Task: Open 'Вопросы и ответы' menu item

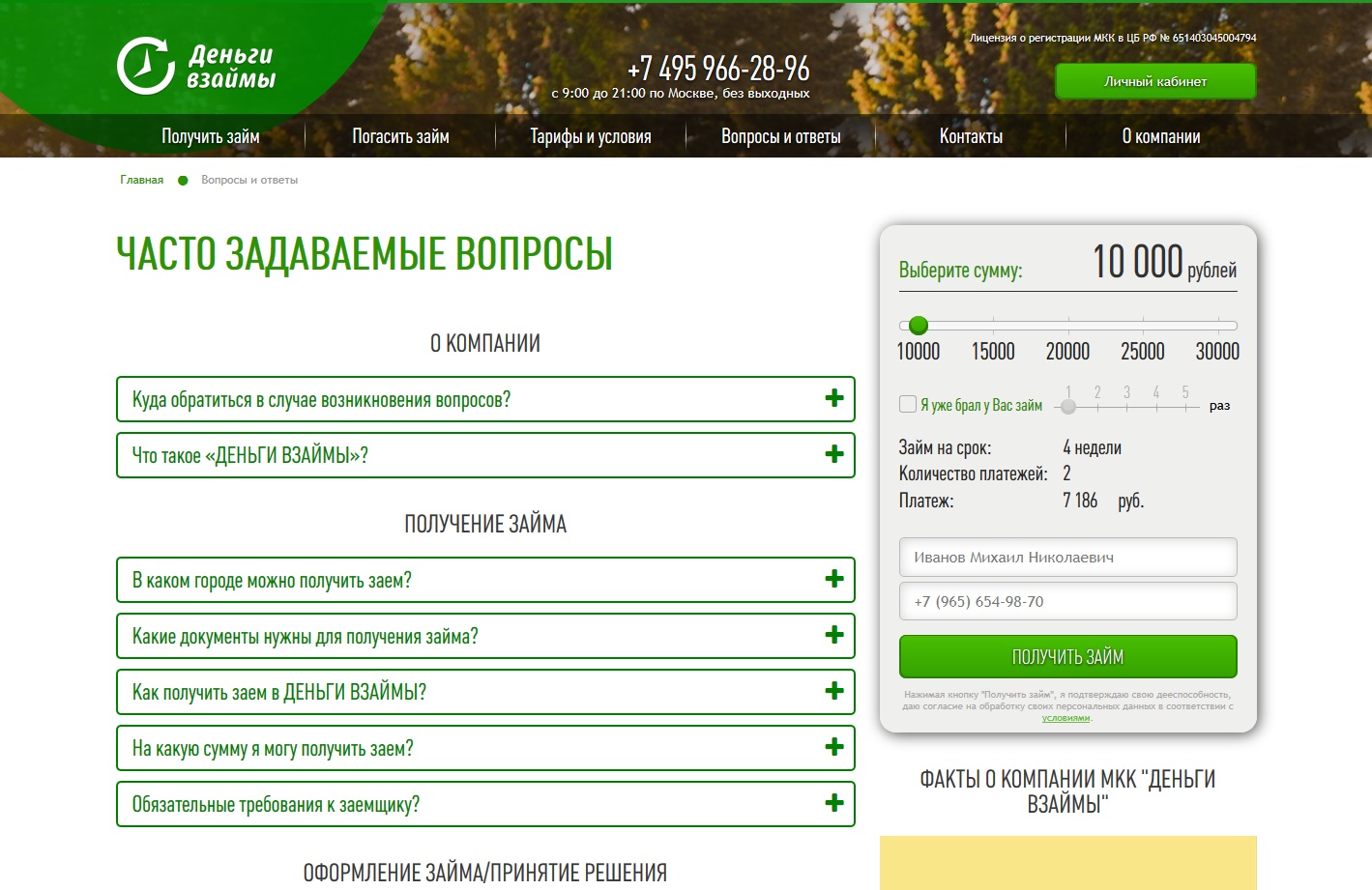Action: (781, 136)
